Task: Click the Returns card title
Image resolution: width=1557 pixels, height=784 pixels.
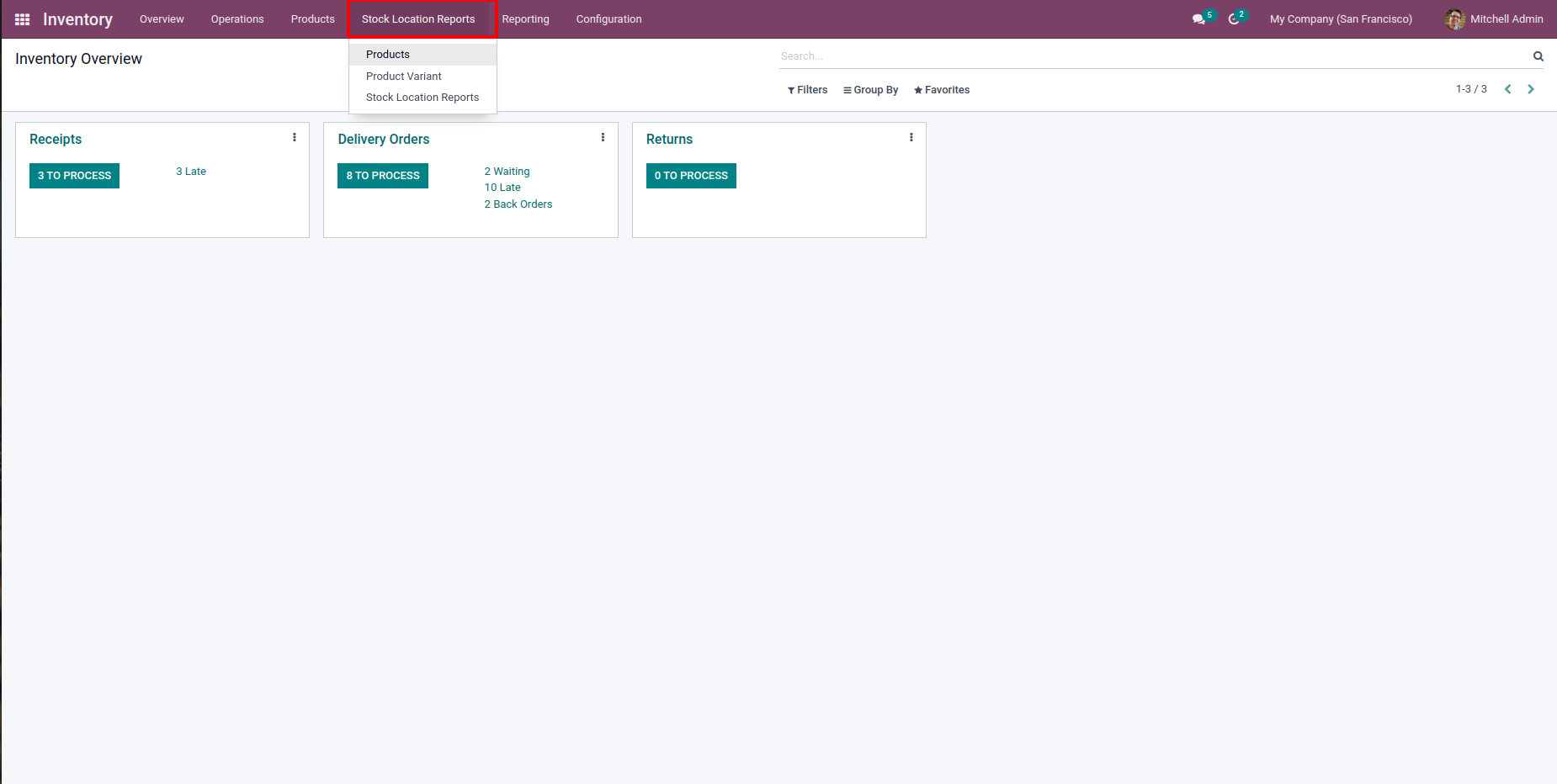Action: coord(669,140)
